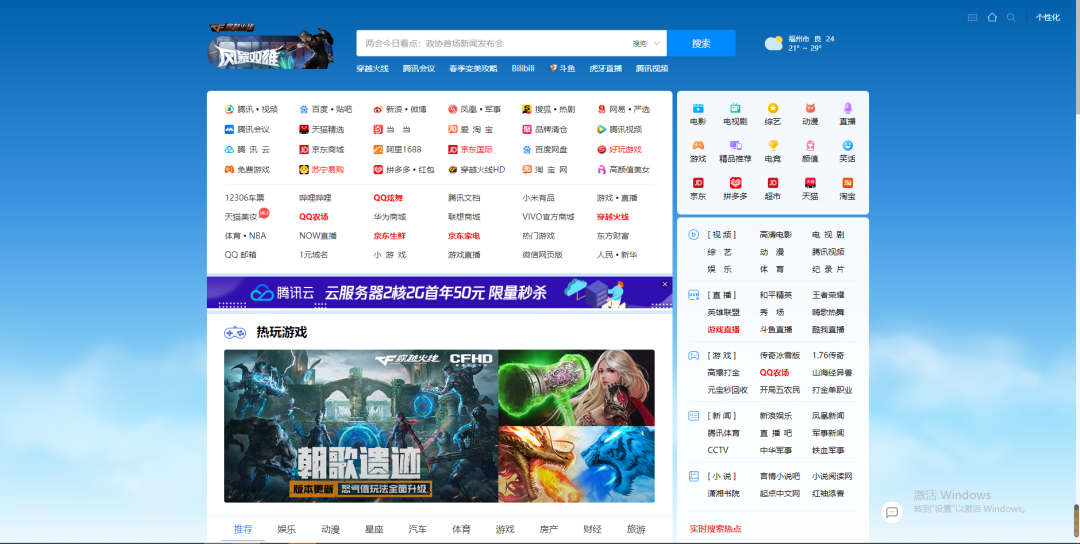Switch to the 汽车 tab

tap(417, 529)
